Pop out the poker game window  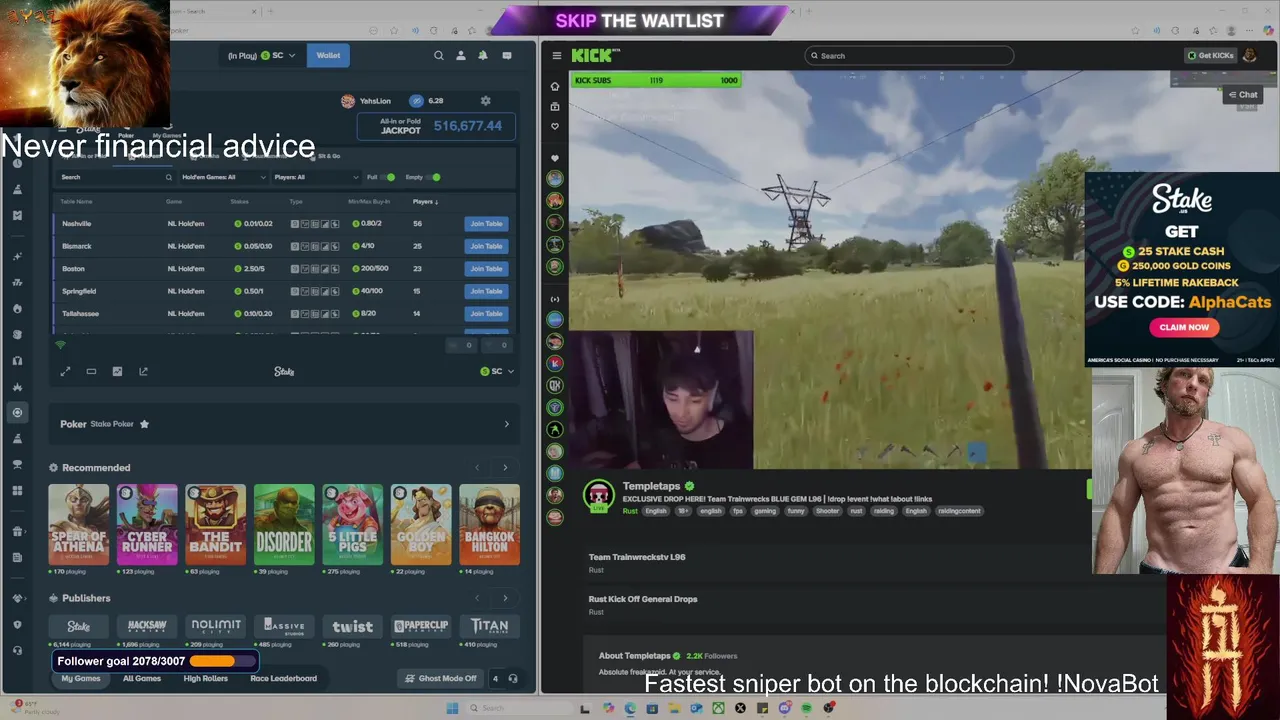[143, 371]
